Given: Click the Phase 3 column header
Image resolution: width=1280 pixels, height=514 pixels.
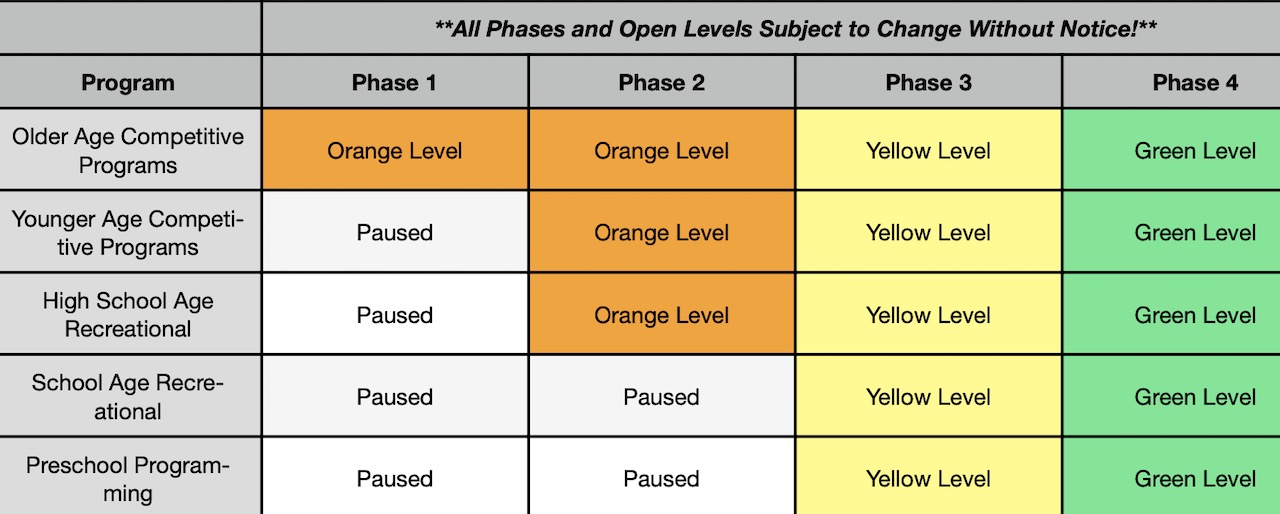Looking at the screenshot, I should coord(928,83).
